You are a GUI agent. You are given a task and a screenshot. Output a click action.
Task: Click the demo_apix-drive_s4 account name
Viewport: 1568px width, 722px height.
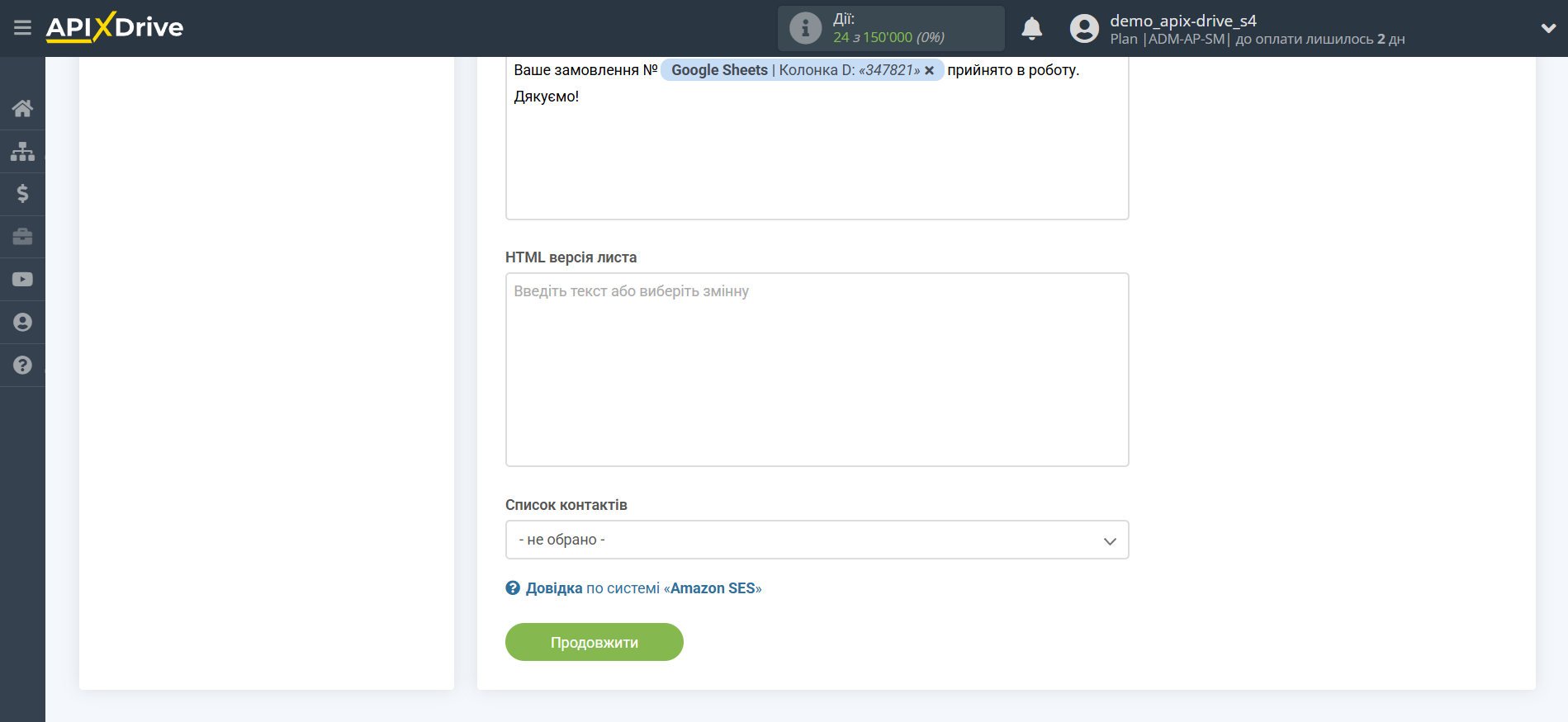tap(1182, 21)
